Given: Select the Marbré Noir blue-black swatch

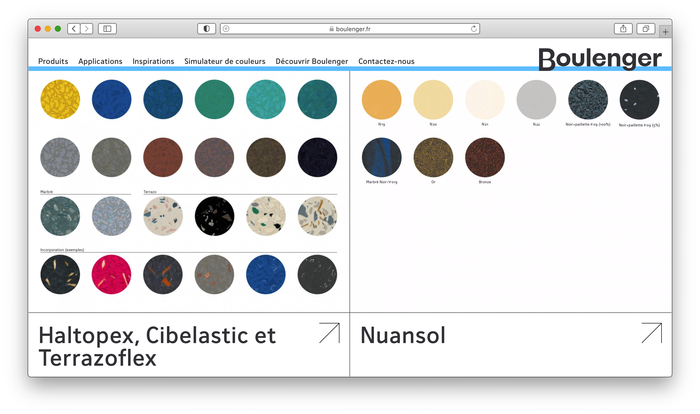Looking at the screenshot, I should pyautogui.click(x=382, y=157).
